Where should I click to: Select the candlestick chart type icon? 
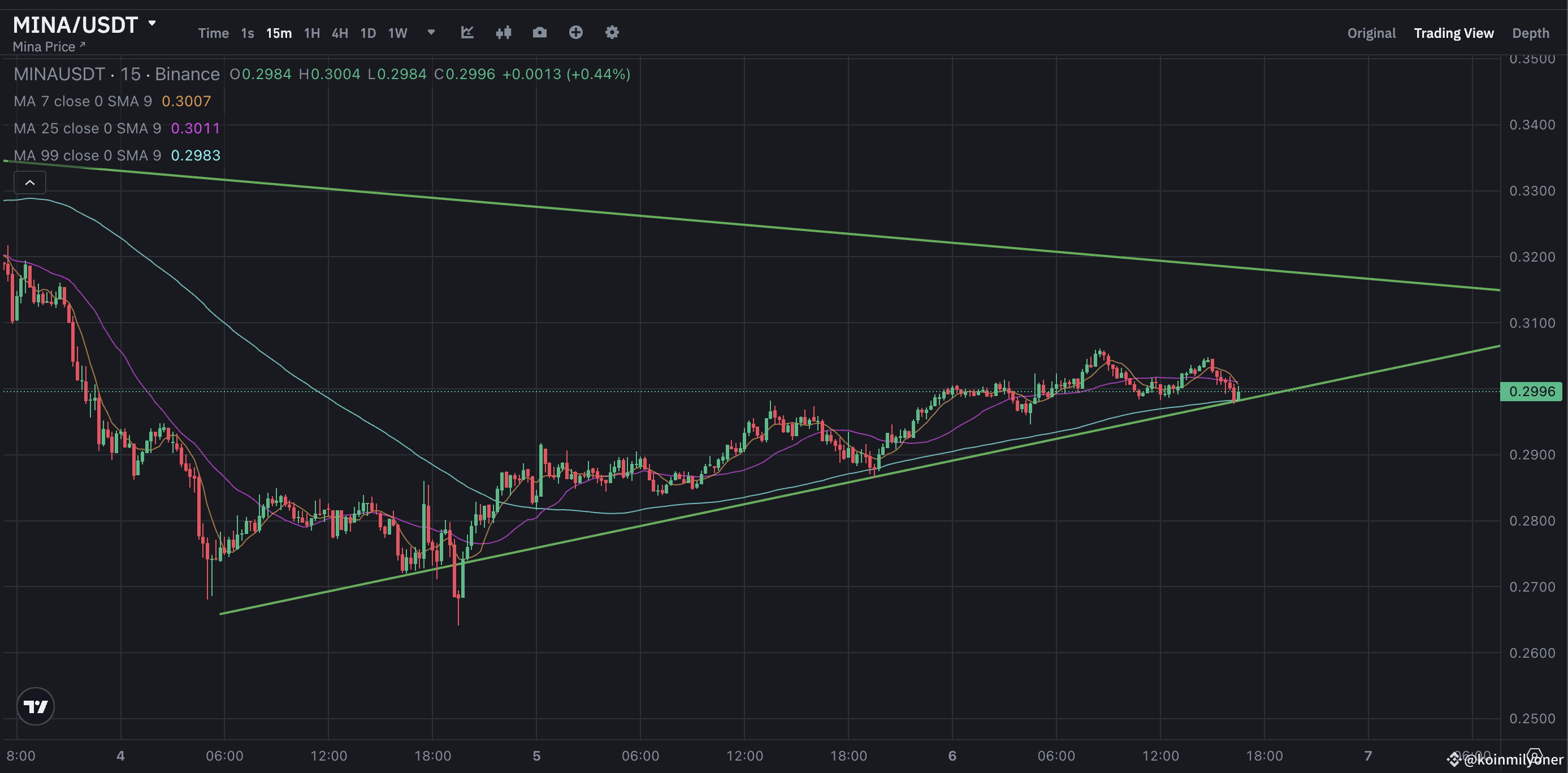coord(504,32)
